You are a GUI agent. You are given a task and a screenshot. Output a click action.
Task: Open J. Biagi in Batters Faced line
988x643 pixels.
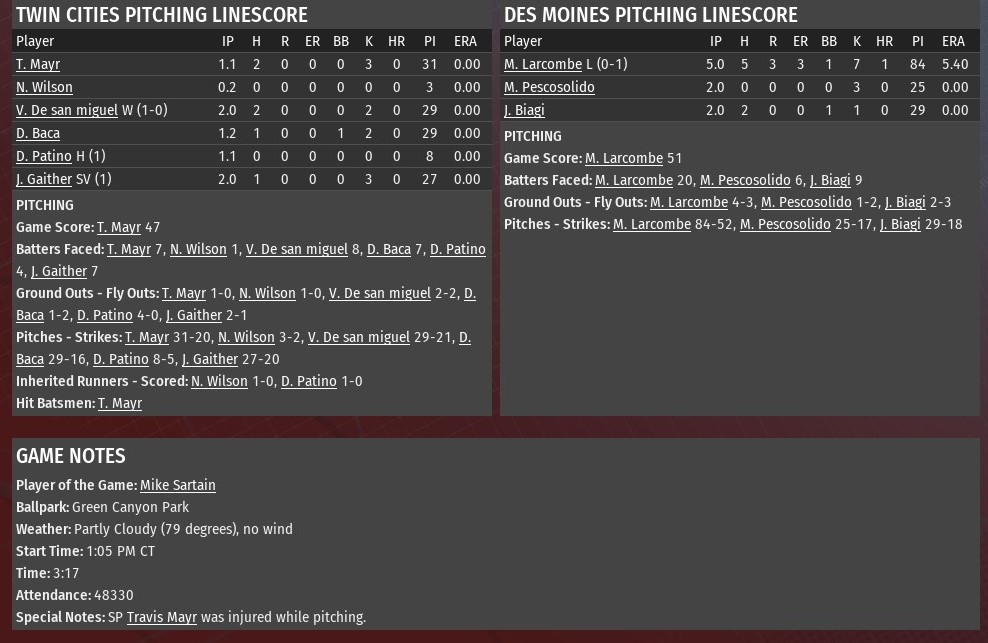coord(830,180)
